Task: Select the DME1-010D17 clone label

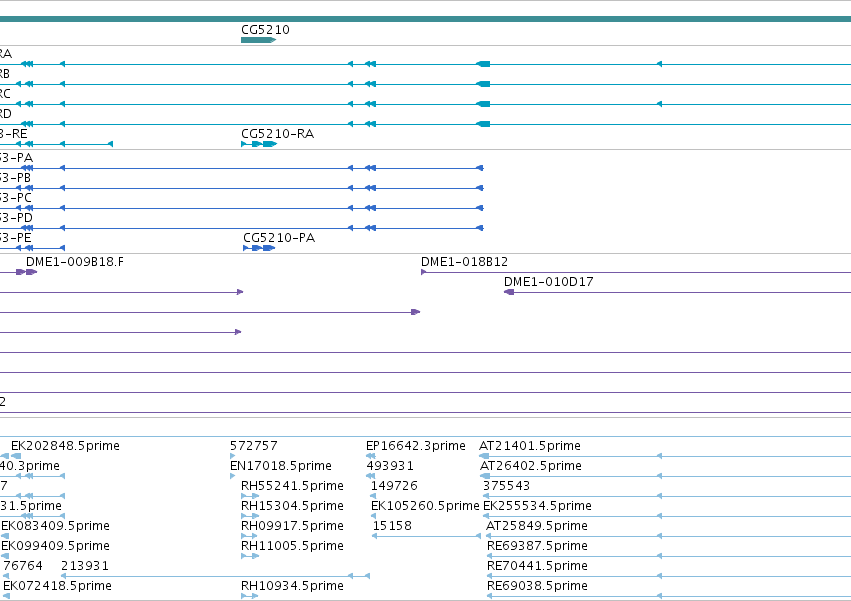Action: pos(549,282)
